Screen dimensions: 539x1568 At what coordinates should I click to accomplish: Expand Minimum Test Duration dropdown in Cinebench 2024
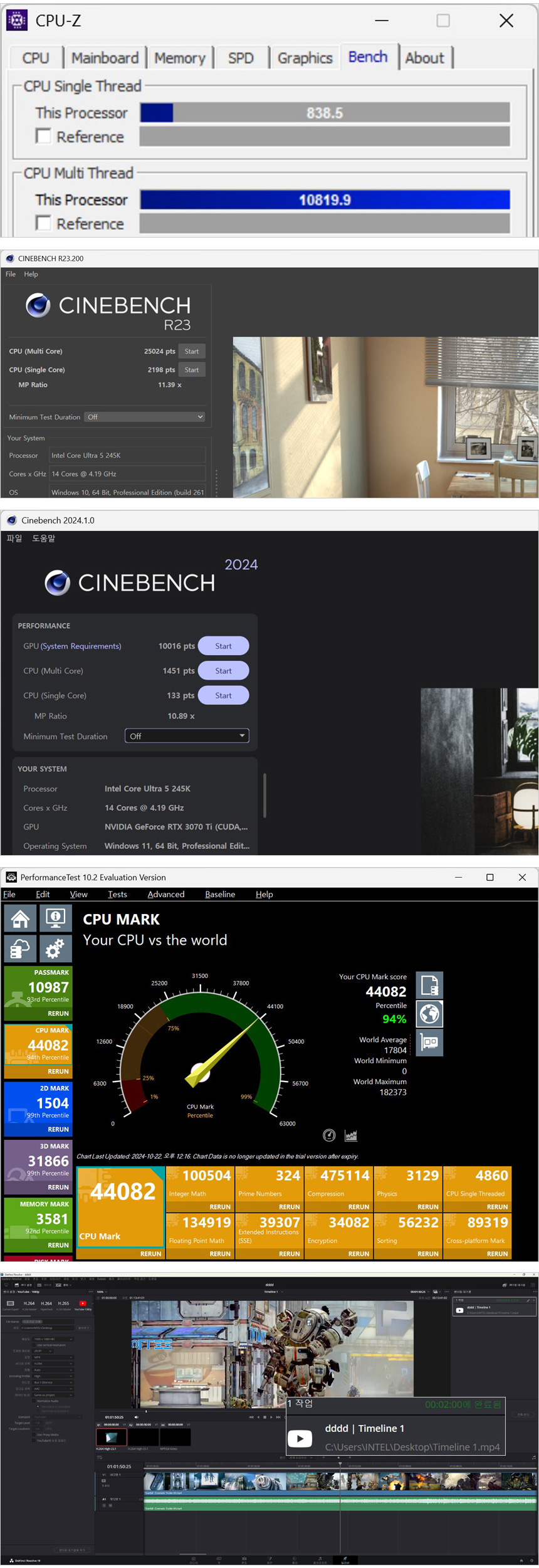187,736
